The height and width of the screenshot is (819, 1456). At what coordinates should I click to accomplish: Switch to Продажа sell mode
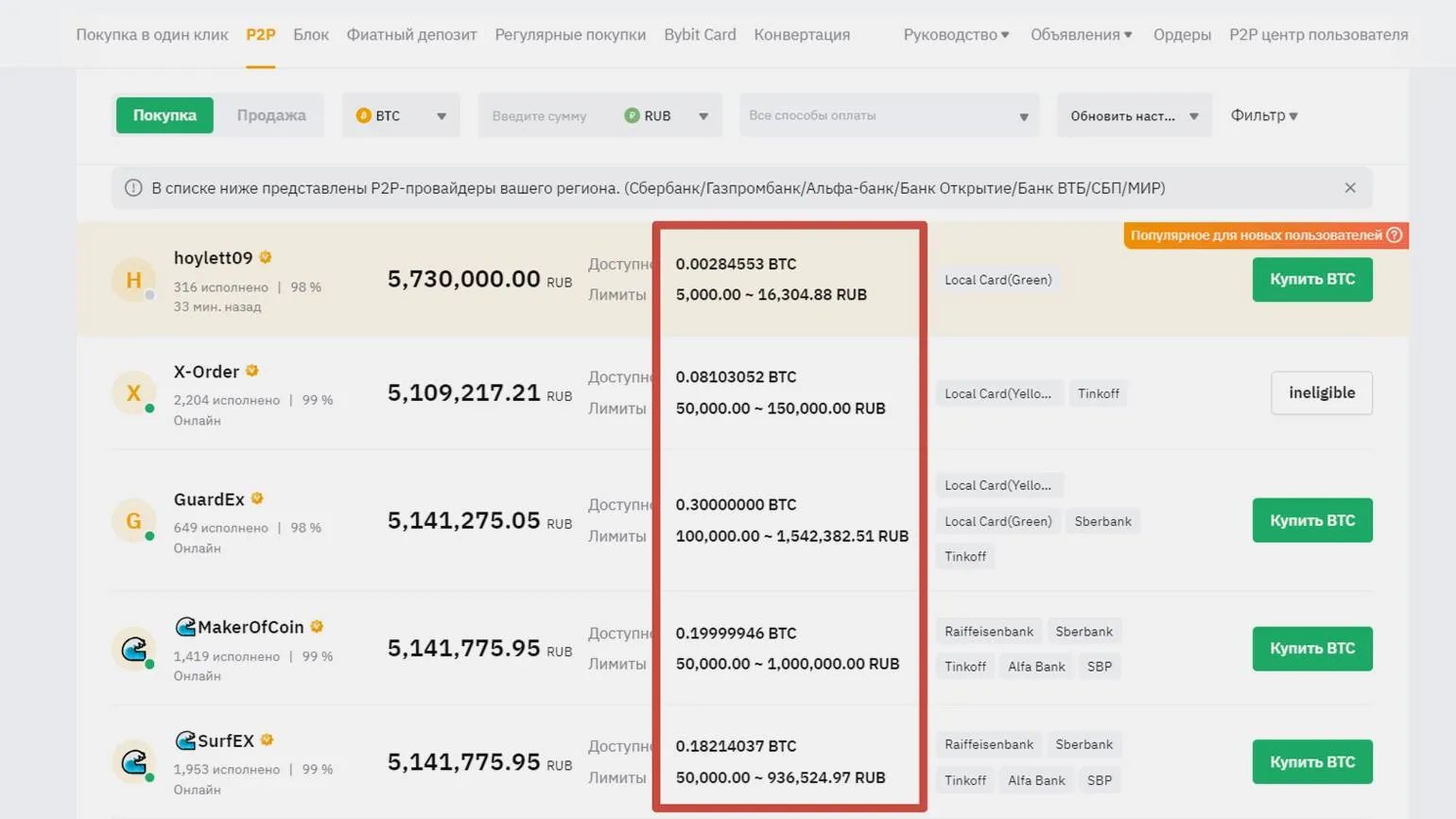[x=270, y=115]
